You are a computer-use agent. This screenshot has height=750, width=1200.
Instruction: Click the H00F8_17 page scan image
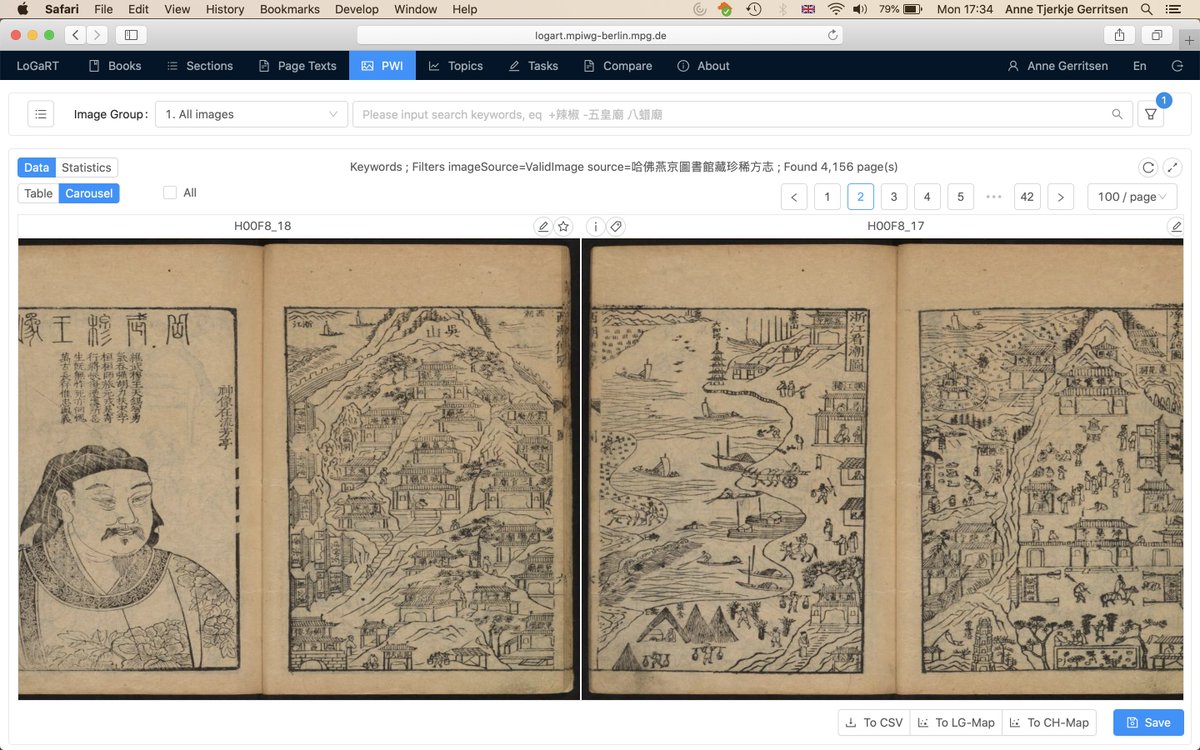tap(883, 469)
